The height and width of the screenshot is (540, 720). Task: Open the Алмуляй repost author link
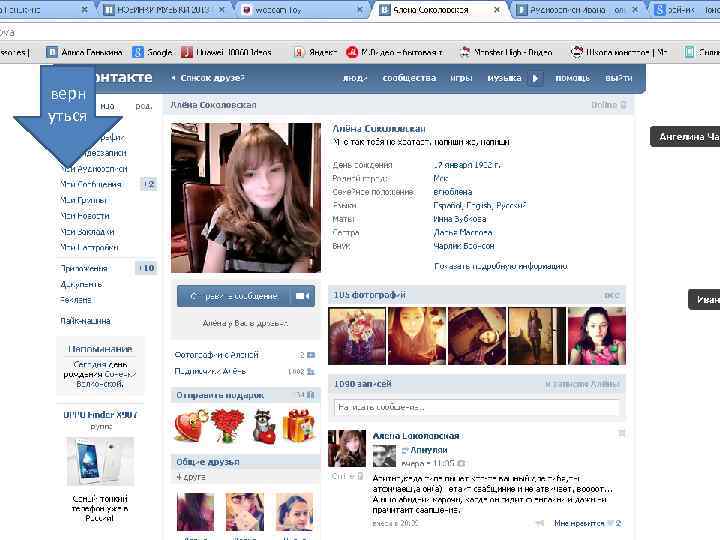[428, 450]
